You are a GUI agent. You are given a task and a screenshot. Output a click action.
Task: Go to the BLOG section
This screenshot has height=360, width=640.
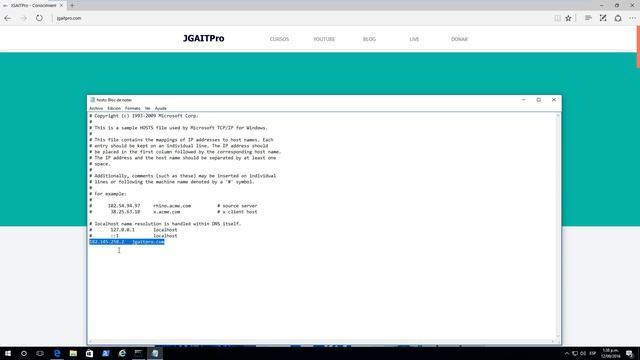(x=369, y=39)
